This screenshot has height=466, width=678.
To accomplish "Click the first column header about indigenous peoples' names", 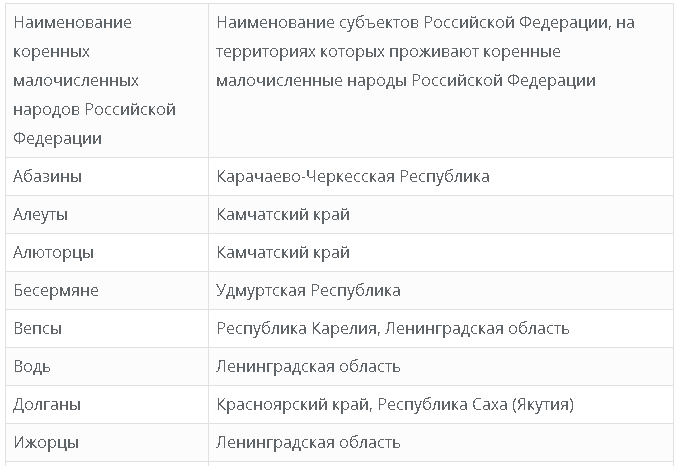I will (95, 80).
